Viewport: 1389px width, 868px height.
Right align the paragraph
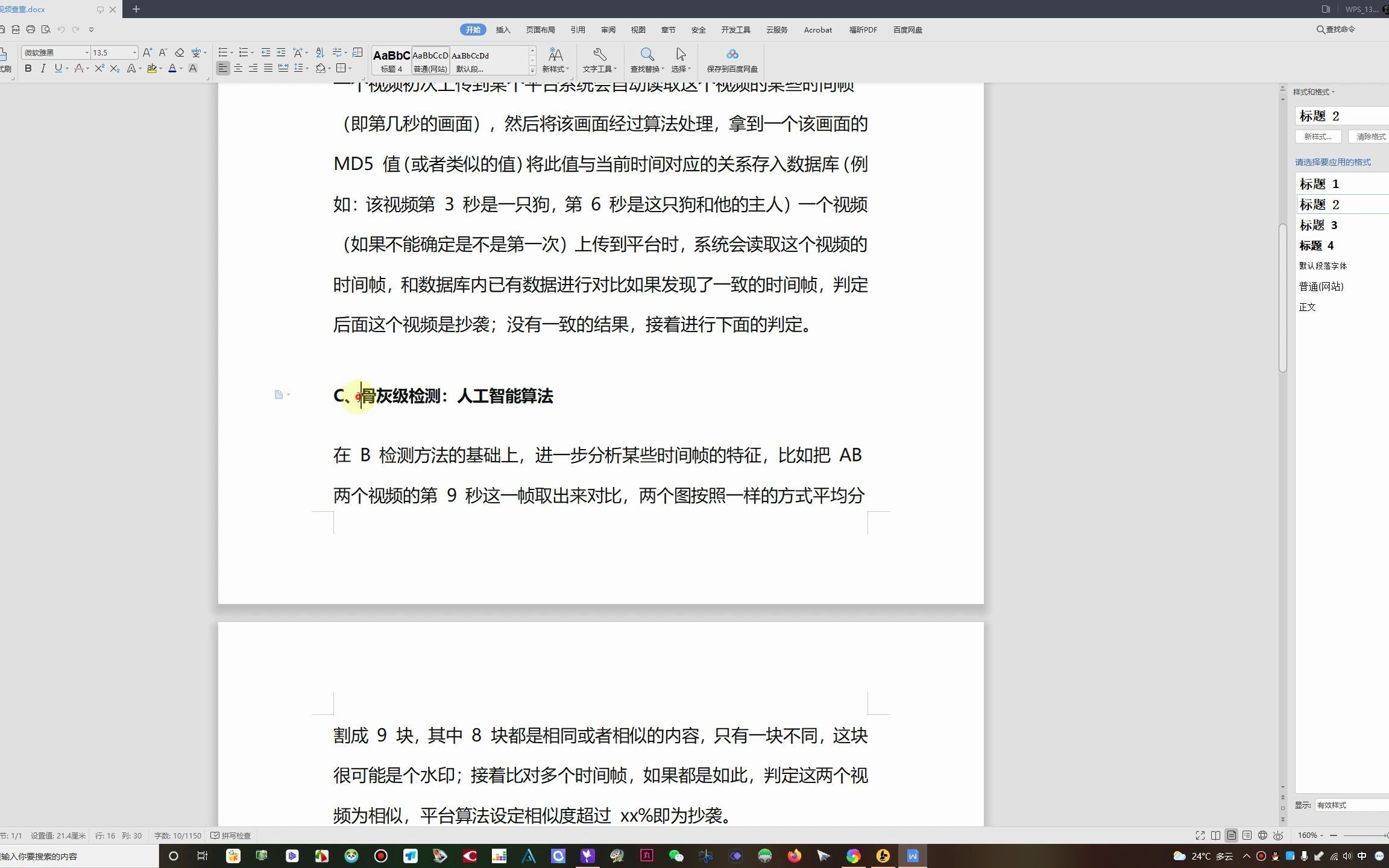click(x=253, y=69)
